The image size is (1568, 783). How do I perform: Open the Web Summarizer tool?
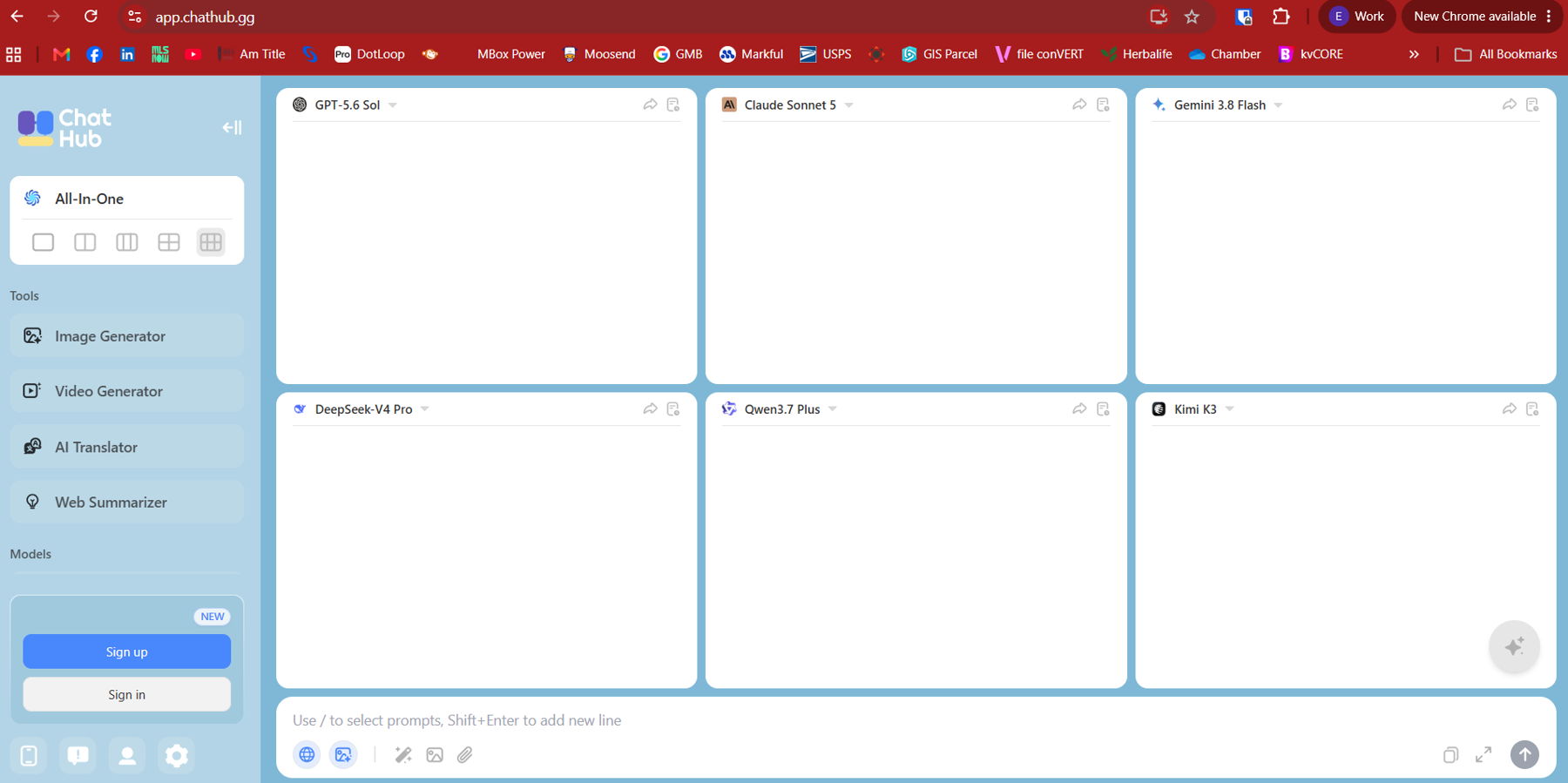127,502
